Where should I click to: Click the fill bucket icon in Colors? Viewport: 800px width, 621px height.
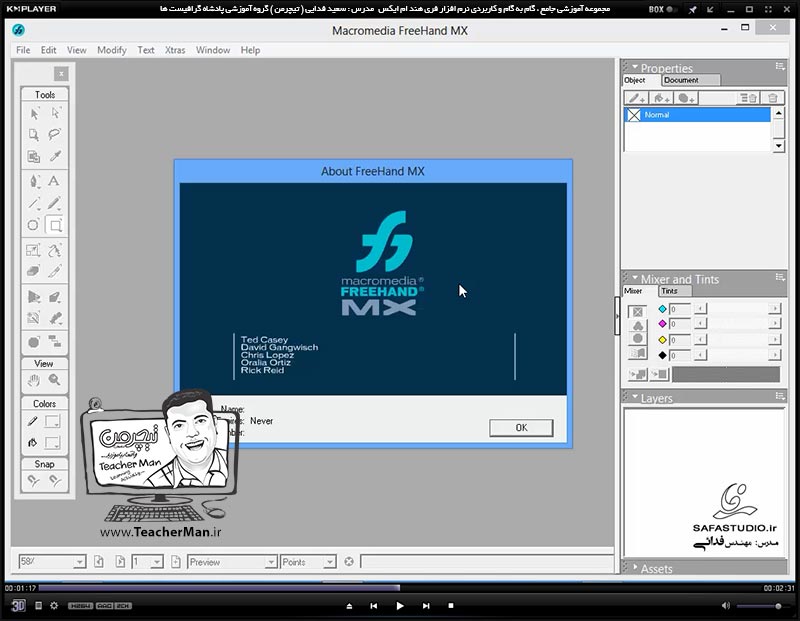[x=33, y=442]
